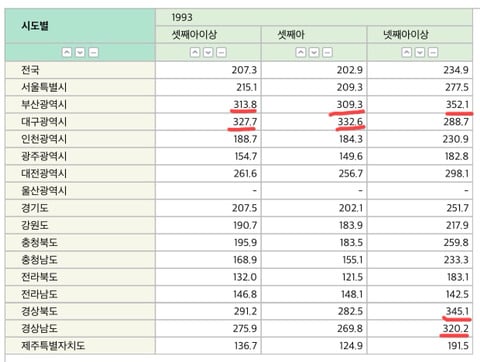Reset 셋째아이상 column sort minus icon

pos(221,52)
